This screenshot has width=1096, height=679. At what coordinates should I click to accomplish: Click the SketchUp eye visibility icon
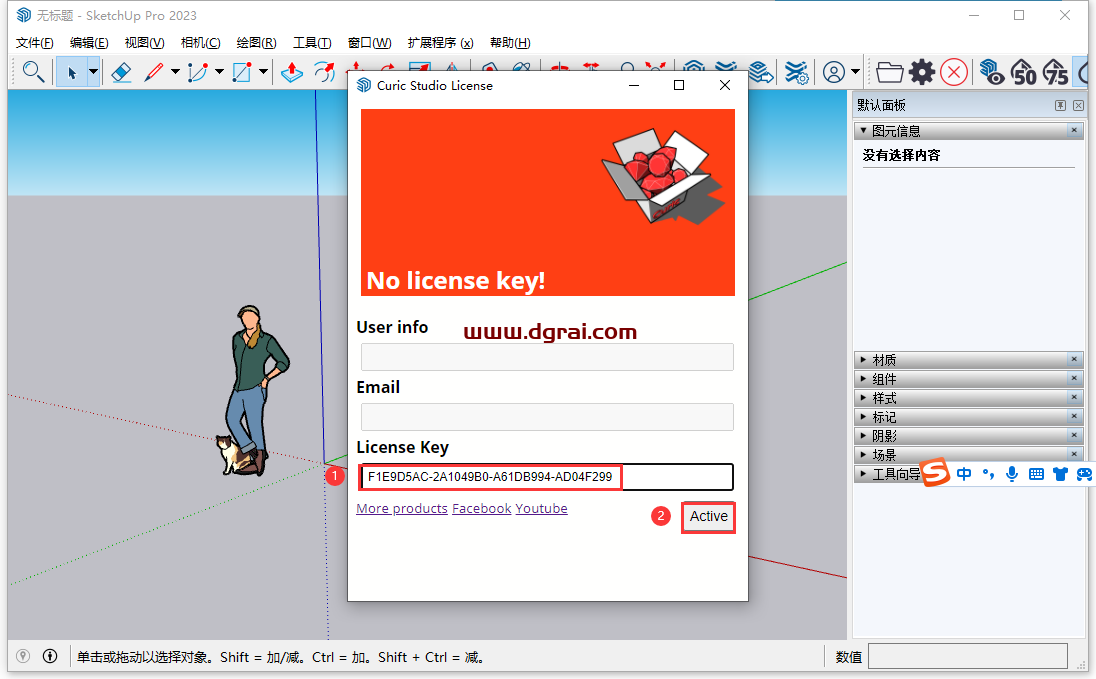click(992, 72)
